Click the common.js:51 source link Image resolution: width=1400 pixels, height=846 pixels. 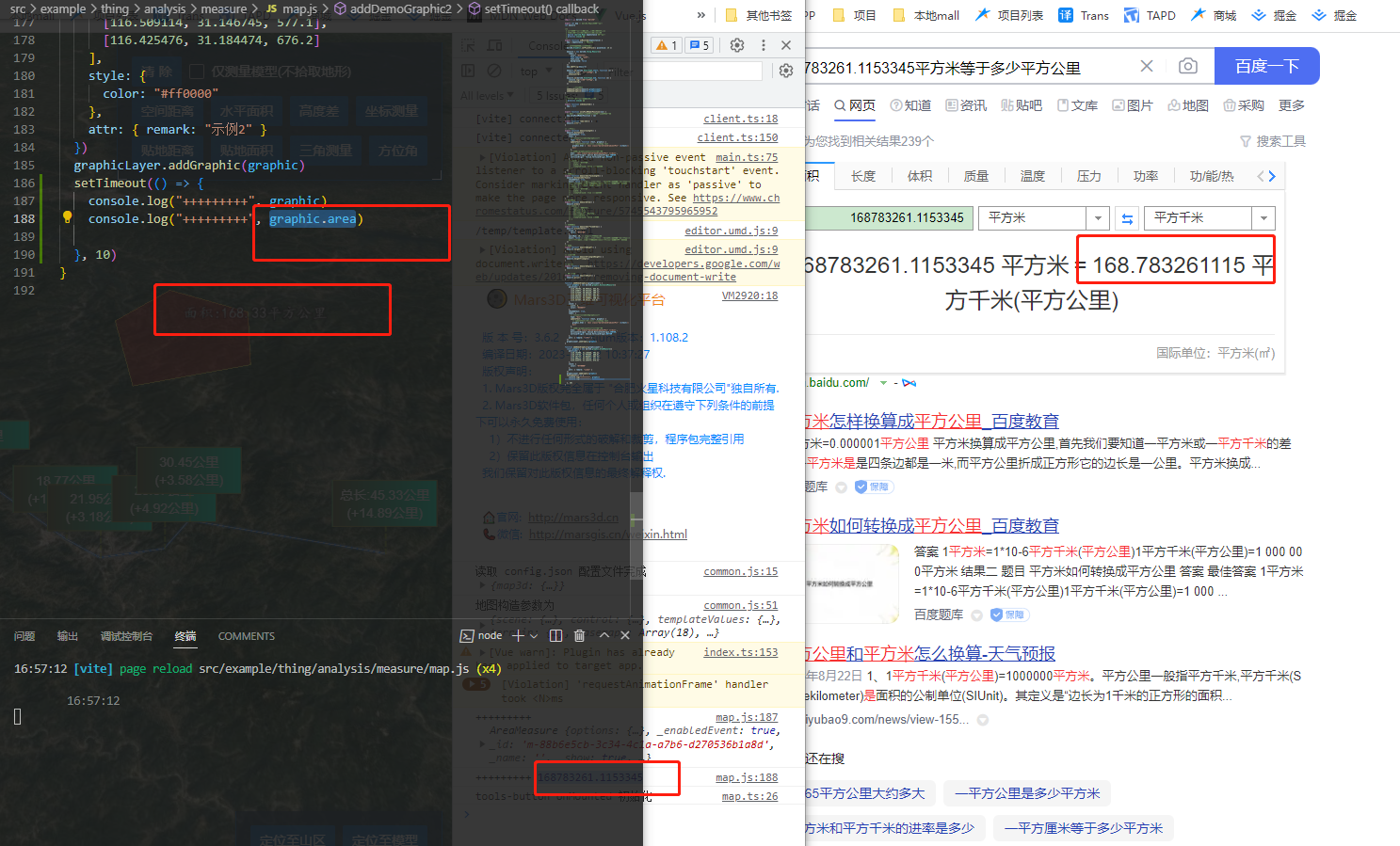coord(741,605)
